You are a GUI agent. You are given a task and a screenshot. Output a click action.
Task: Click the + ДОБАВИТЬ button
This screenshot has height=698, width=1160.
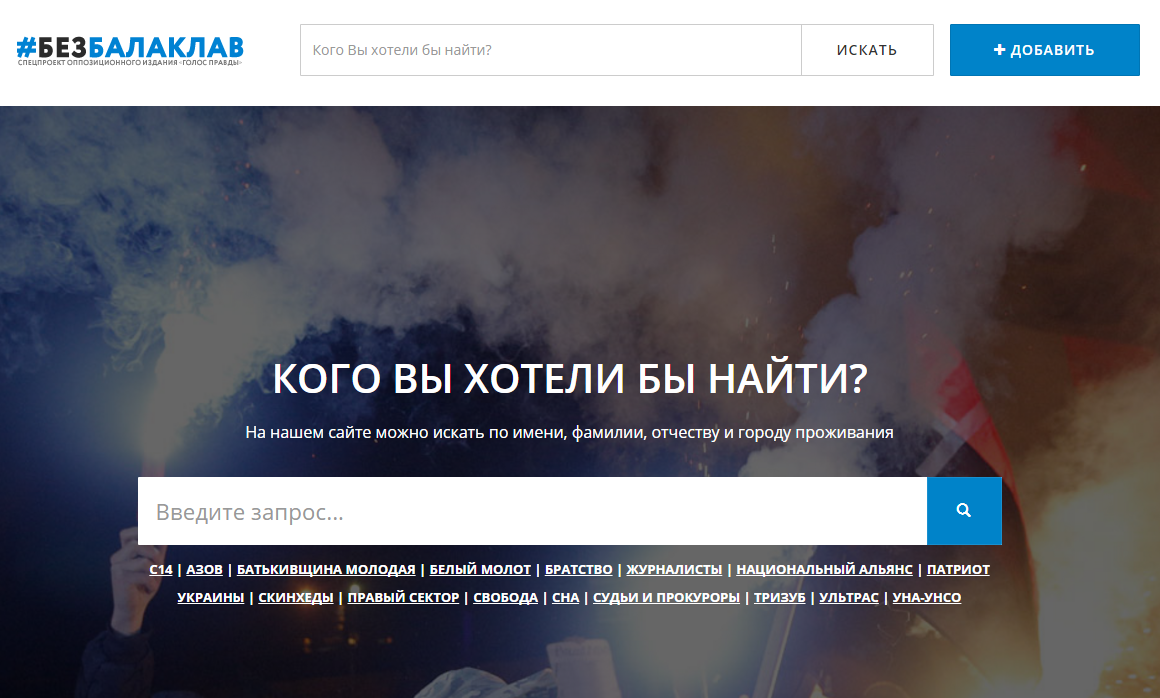pos(1044,50)
